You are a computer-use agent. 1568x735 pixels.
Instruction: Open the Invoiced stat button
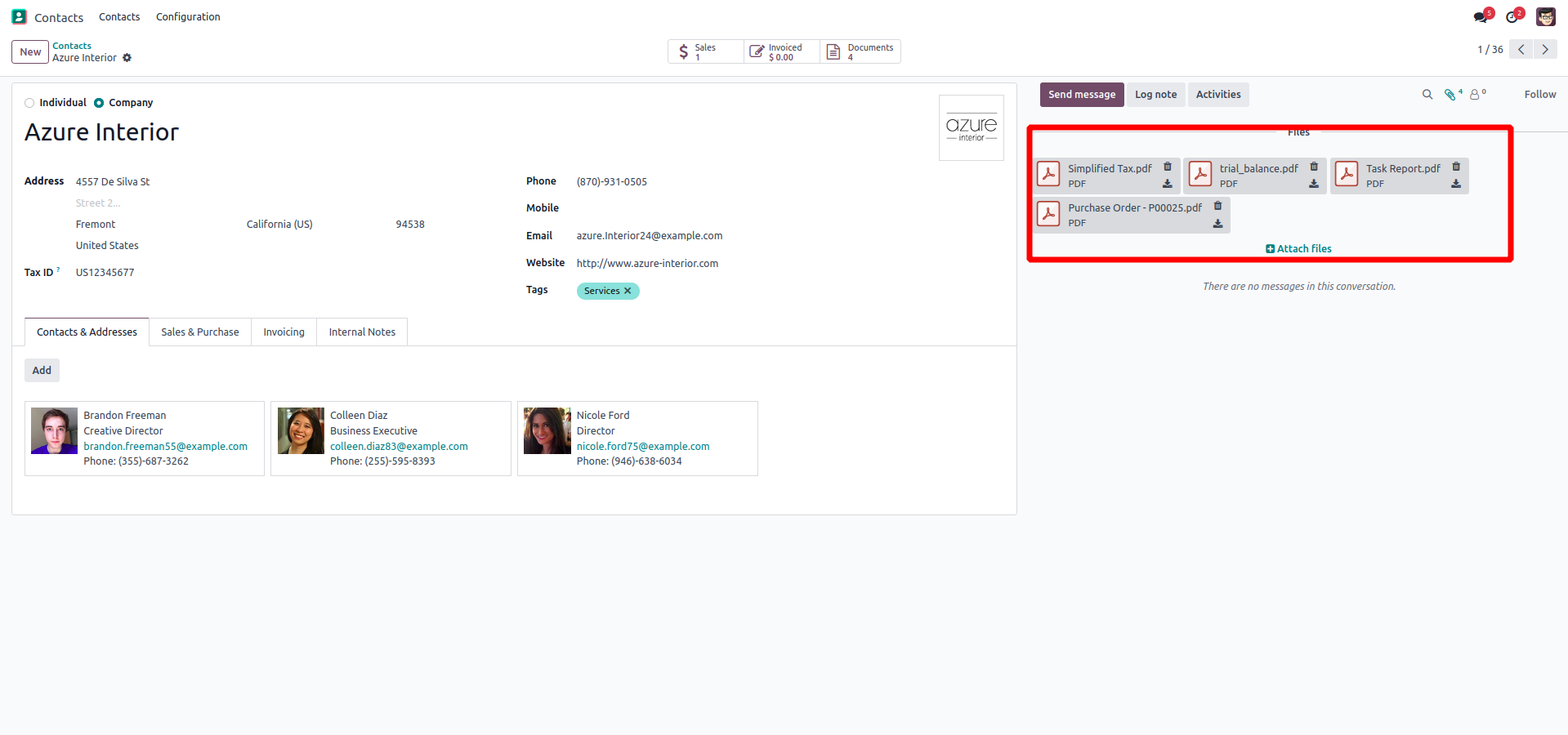781,51
